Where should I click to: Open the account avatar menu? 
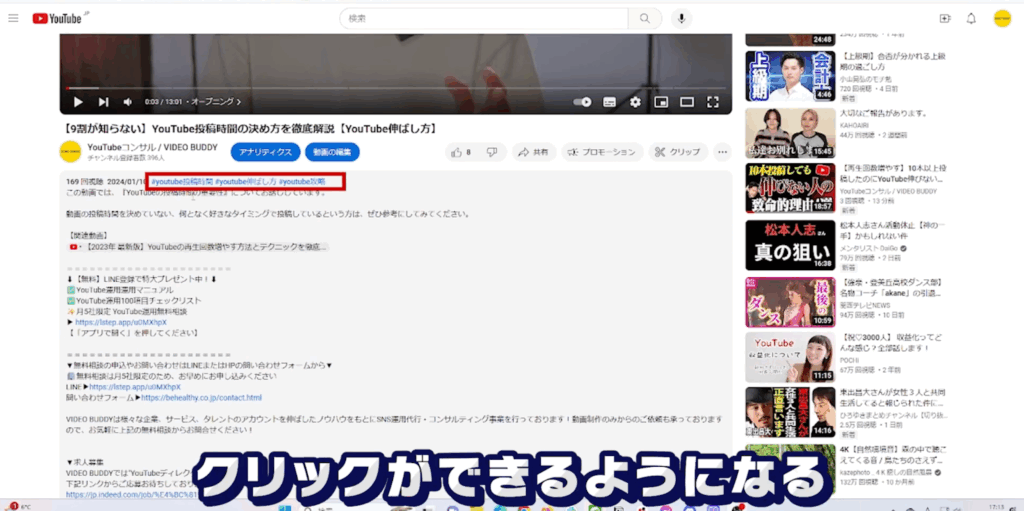[1002, 19]
